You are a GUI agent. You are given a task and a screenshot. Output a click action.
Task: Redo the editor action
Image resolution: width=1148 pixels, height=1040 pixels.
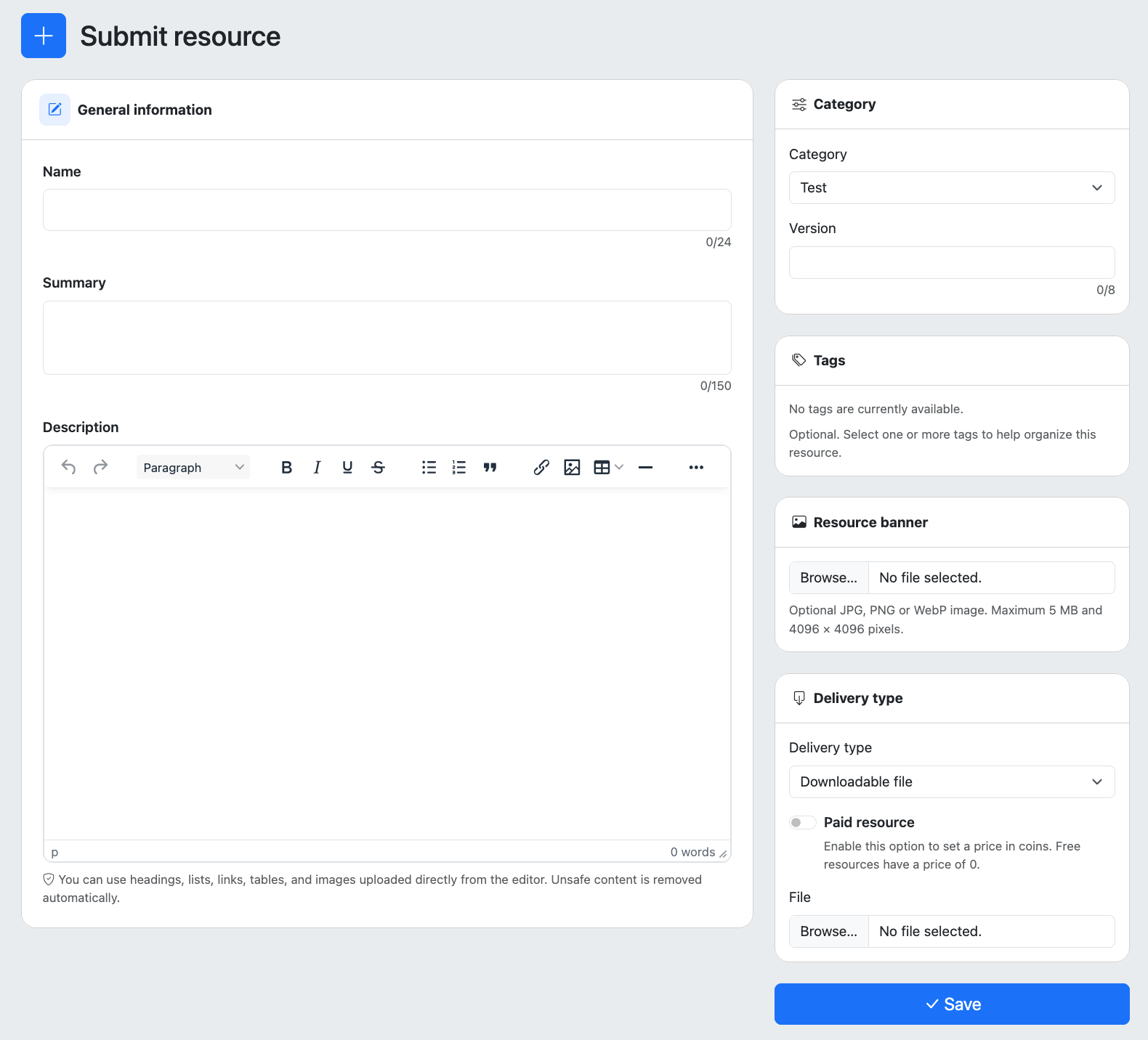[100, 467]
